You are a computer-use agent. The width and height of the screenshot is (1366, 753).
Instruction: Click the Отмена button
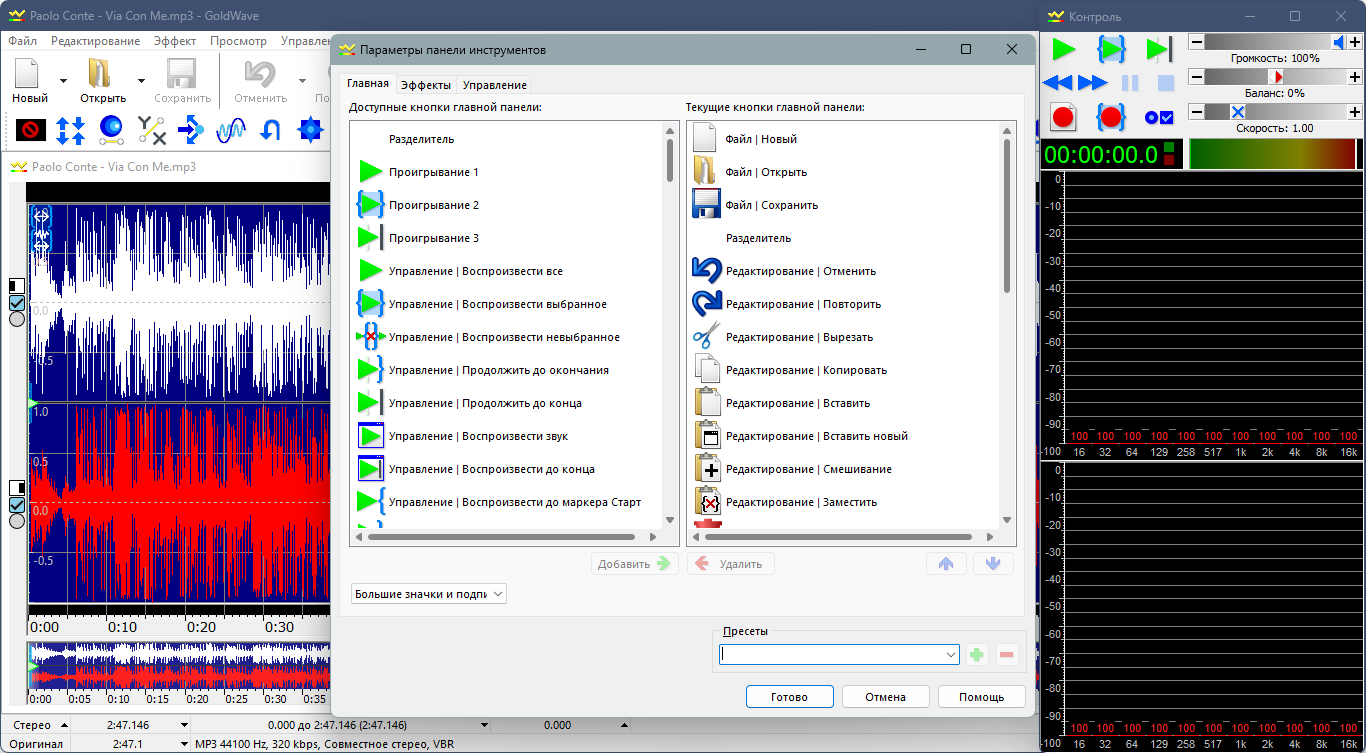[x=885, y=697]
